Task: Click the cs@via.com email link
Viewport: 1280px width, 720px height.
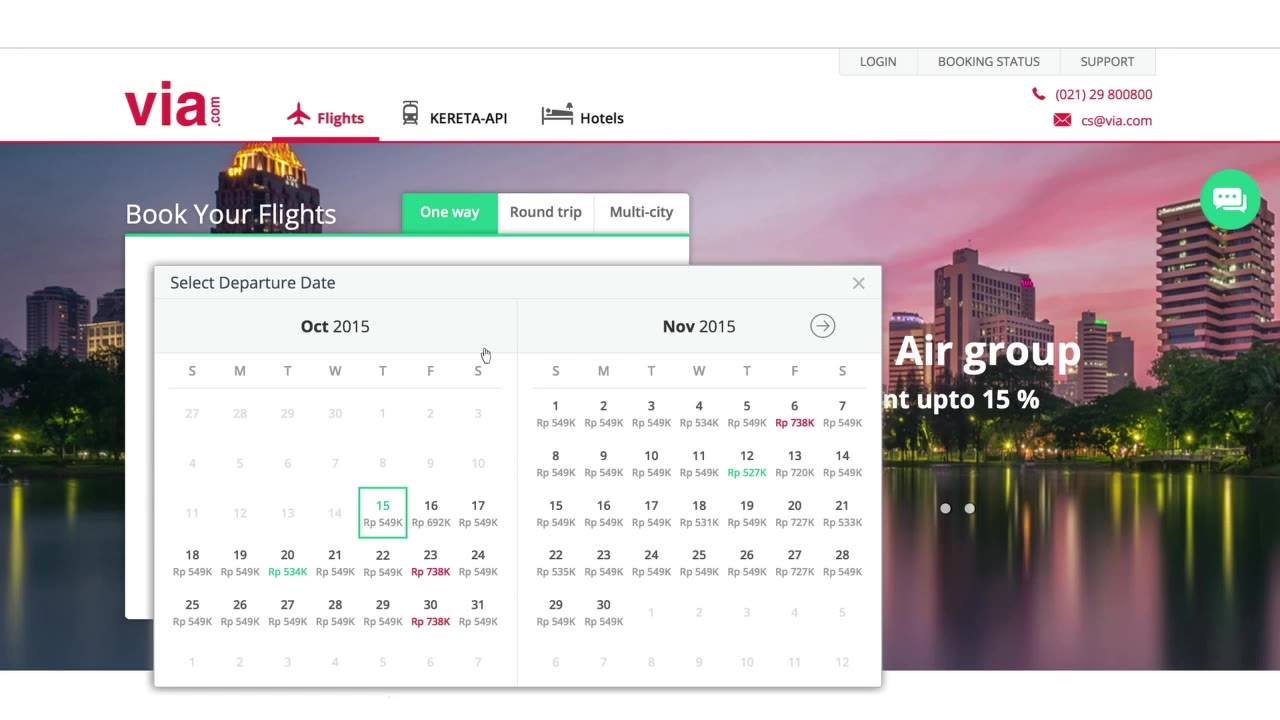Action: tap(1116, 120)
